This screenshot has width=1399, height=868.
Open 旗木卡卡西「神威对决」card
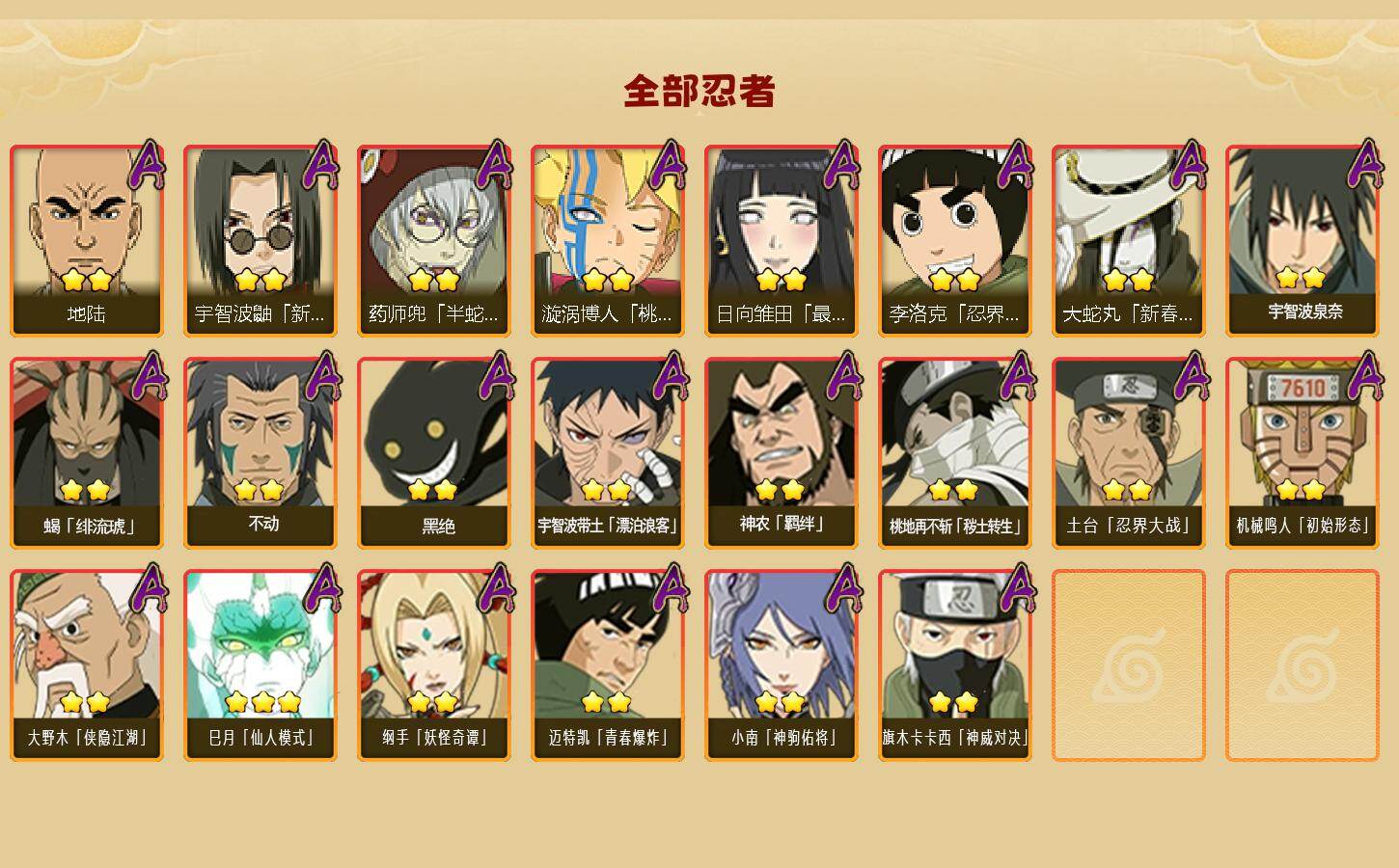(955, 665)
